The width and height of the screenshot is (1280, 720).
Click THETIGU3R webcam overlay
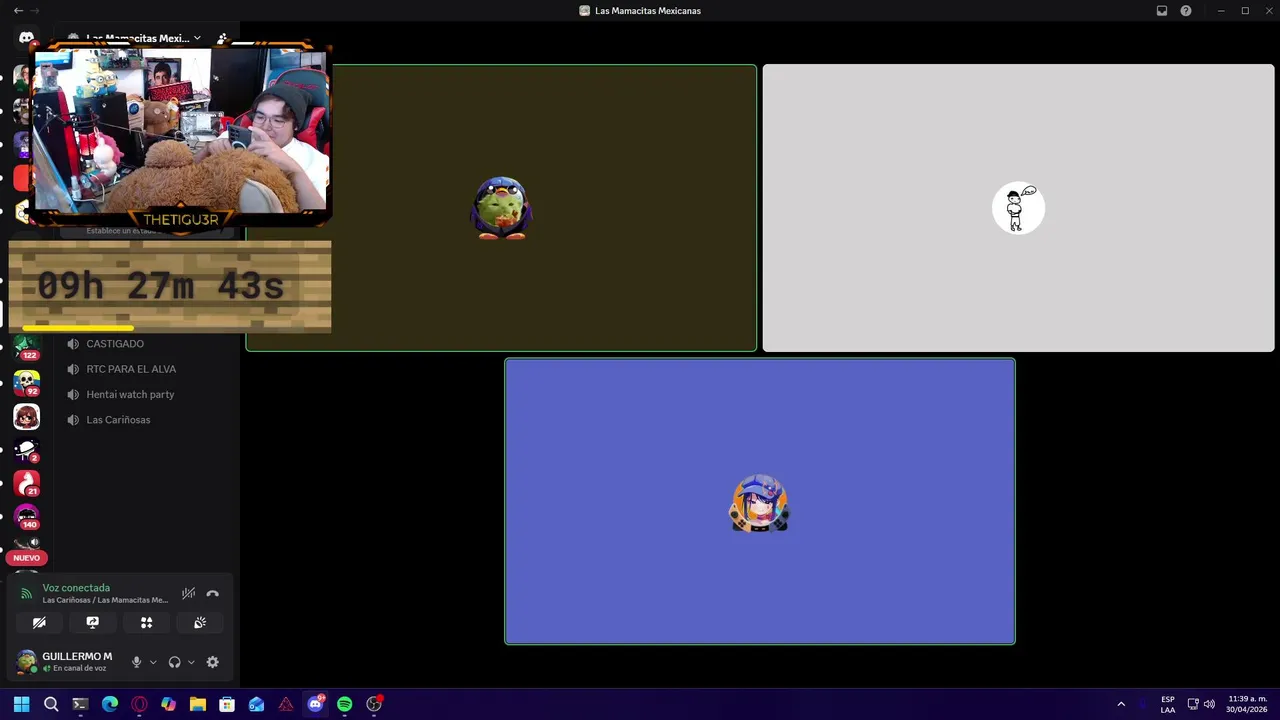coord(180,135)
